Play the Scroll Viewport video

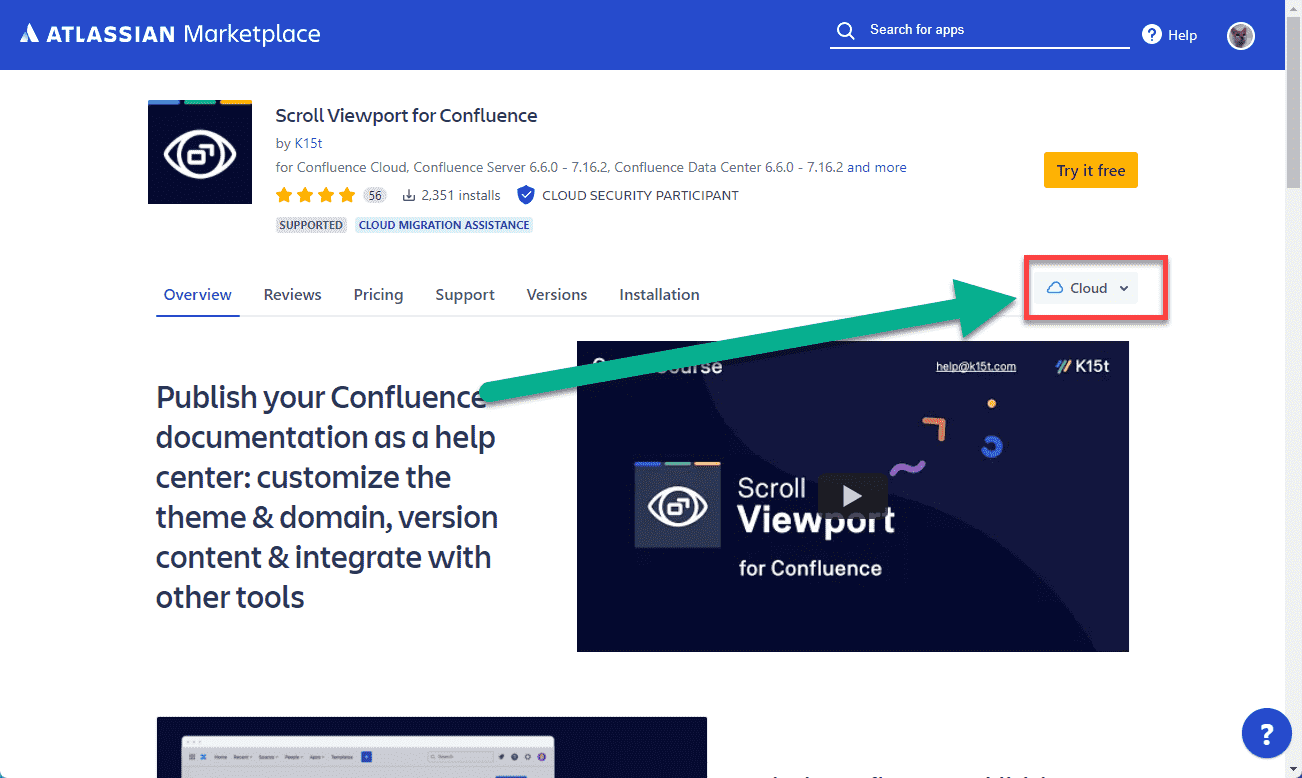(853, 495)
